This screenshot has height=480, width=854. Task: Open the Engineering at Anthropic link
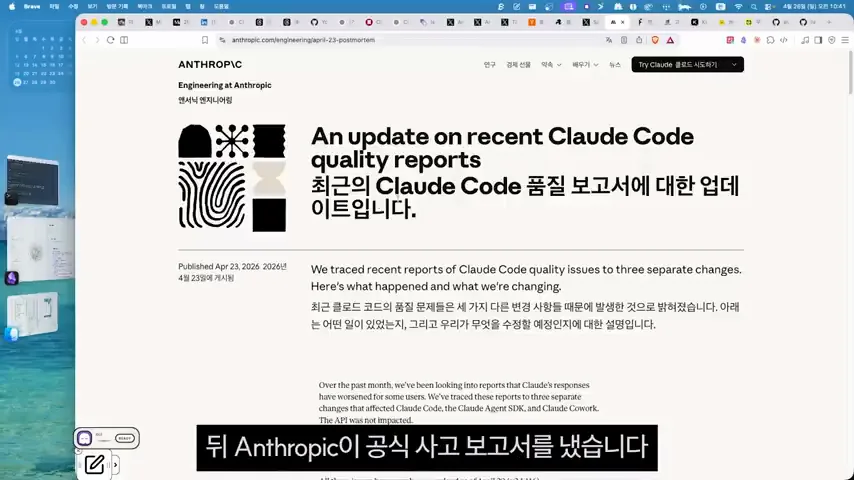[224, 85]
